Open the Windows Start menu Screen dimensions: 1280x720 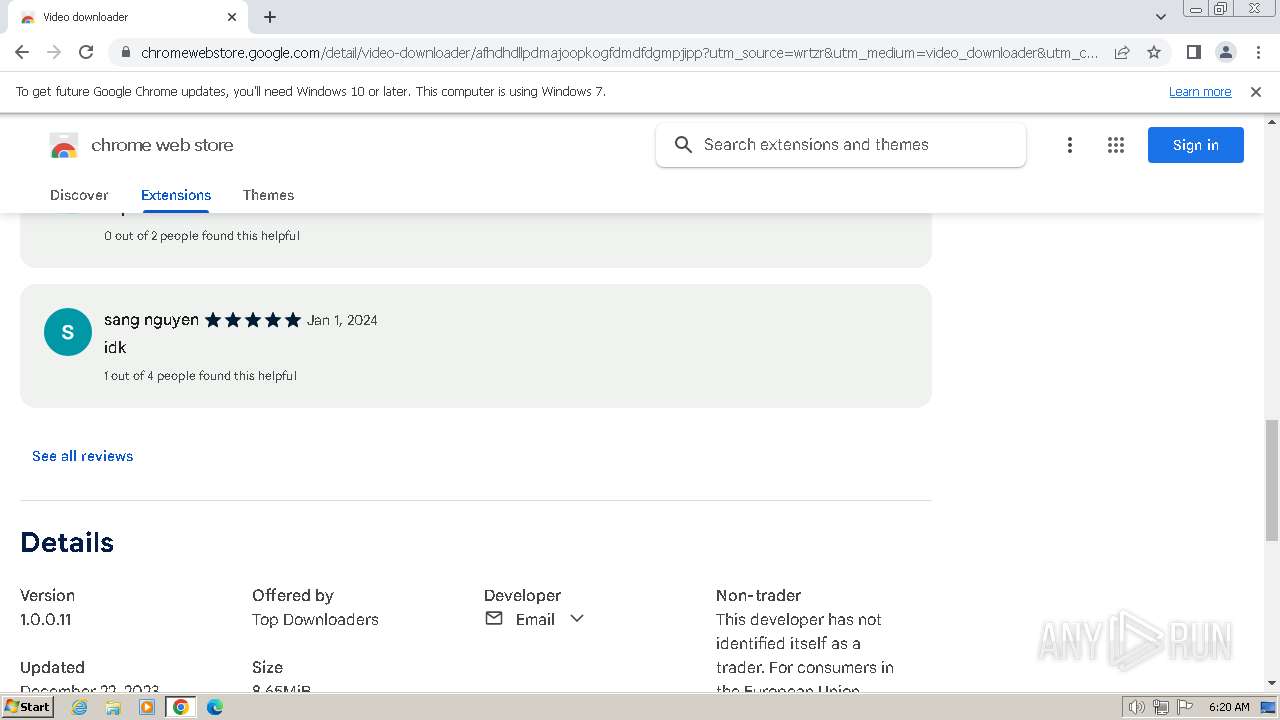pyautogui.click(x=27, y=707)
